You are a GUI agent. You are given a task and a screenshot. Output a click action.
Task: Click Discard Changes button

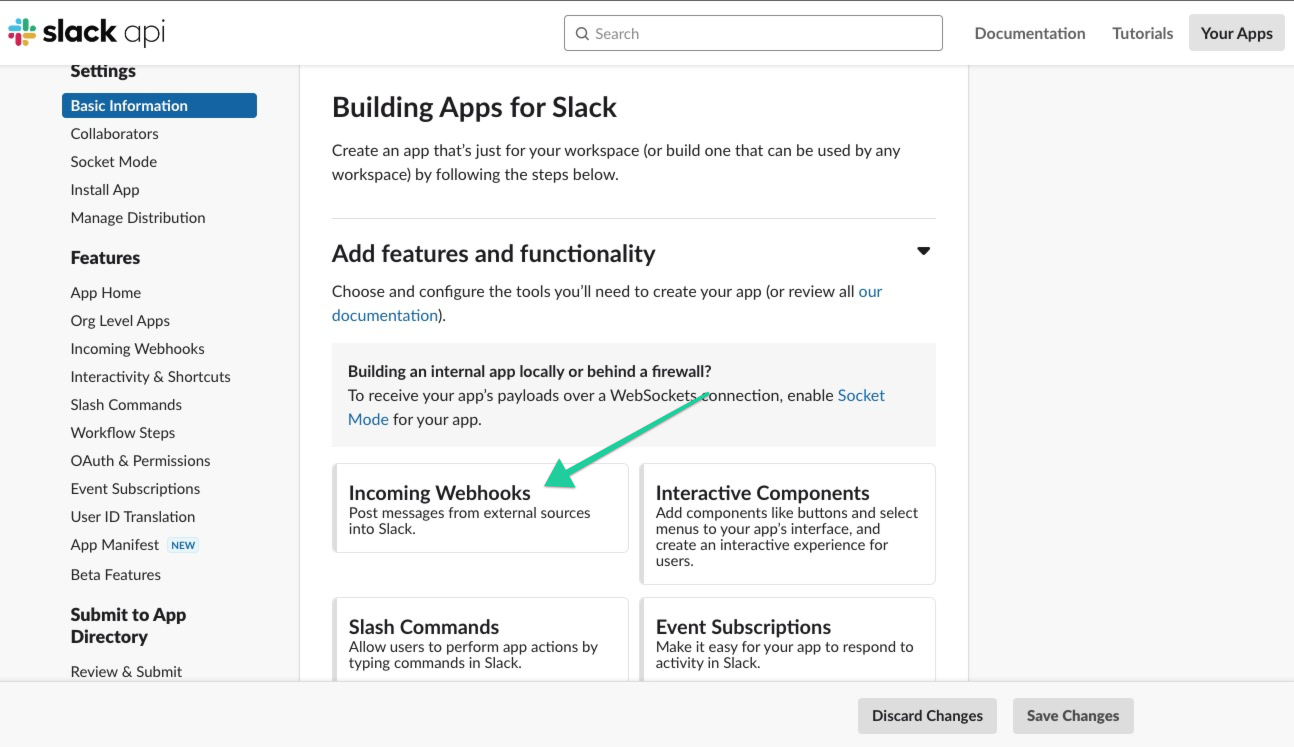[x=927, y=715]
